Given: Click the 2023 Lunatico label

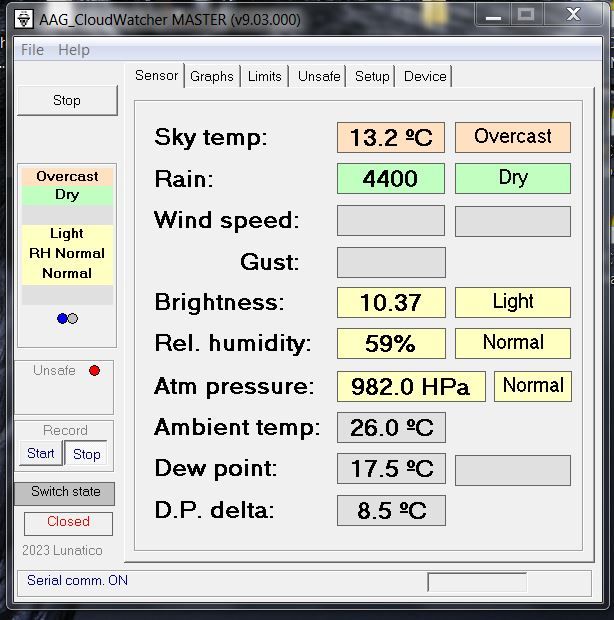Looking at the screenshot, I should click(x=62, y=550).
